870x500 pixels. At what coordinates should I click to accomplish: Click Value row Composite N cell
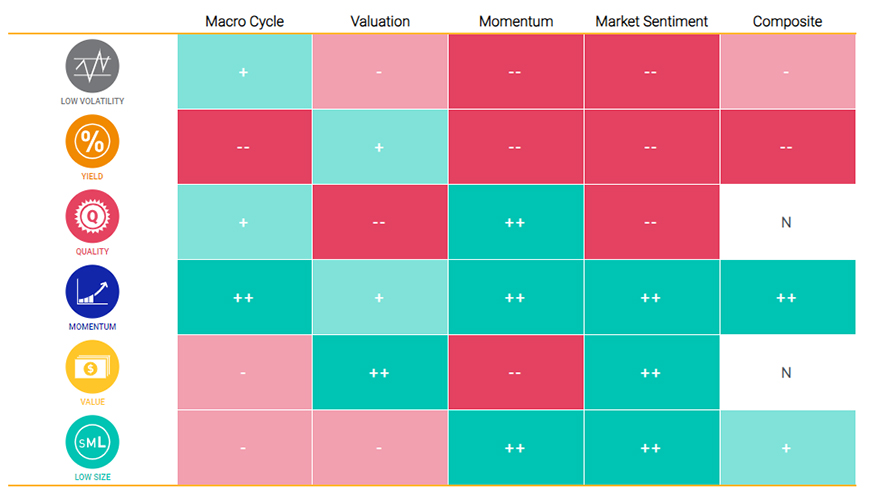pos(786,373)
